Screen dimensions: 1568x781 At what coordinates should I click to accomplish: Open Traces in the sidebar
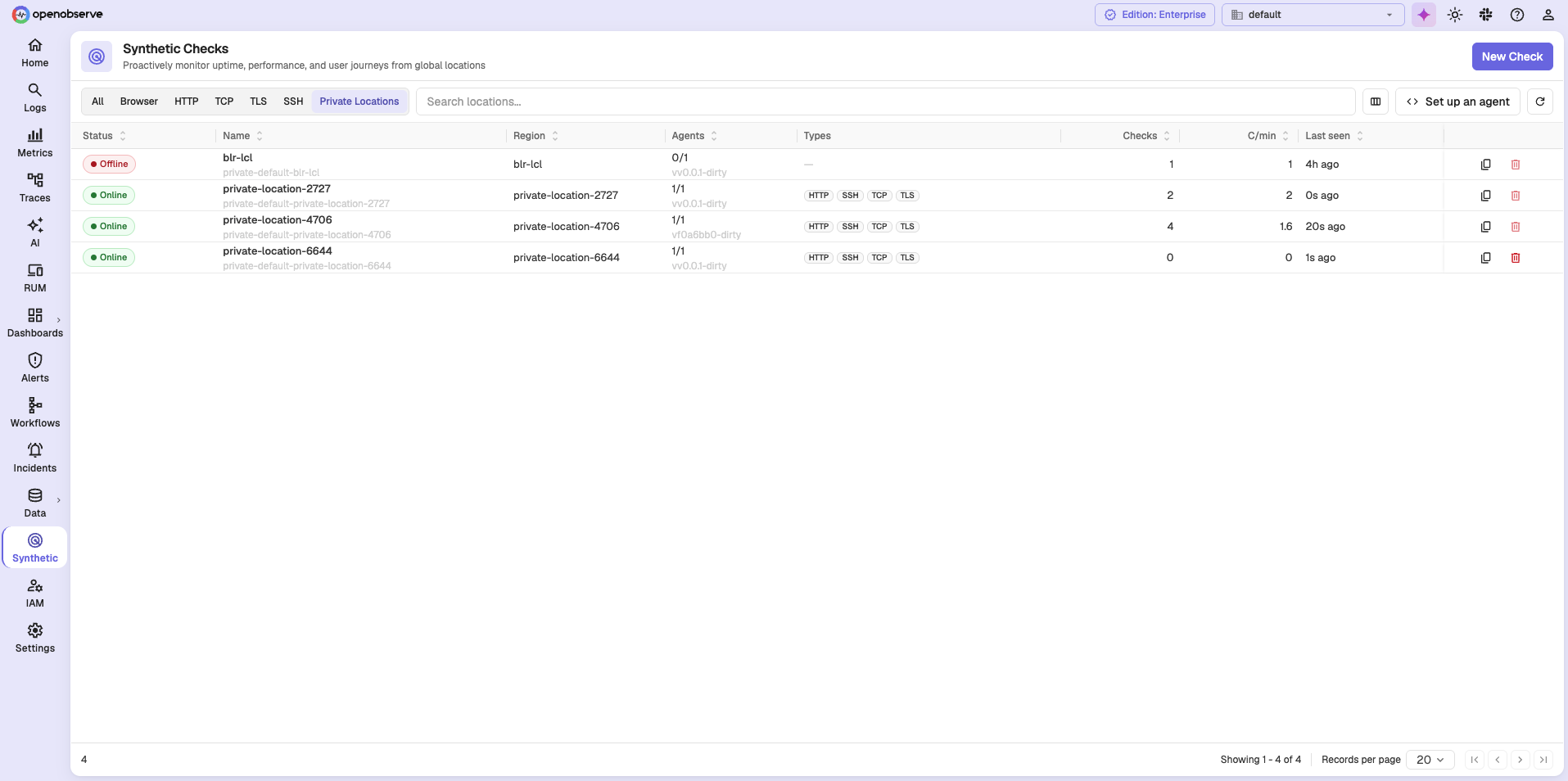[35, 188]
